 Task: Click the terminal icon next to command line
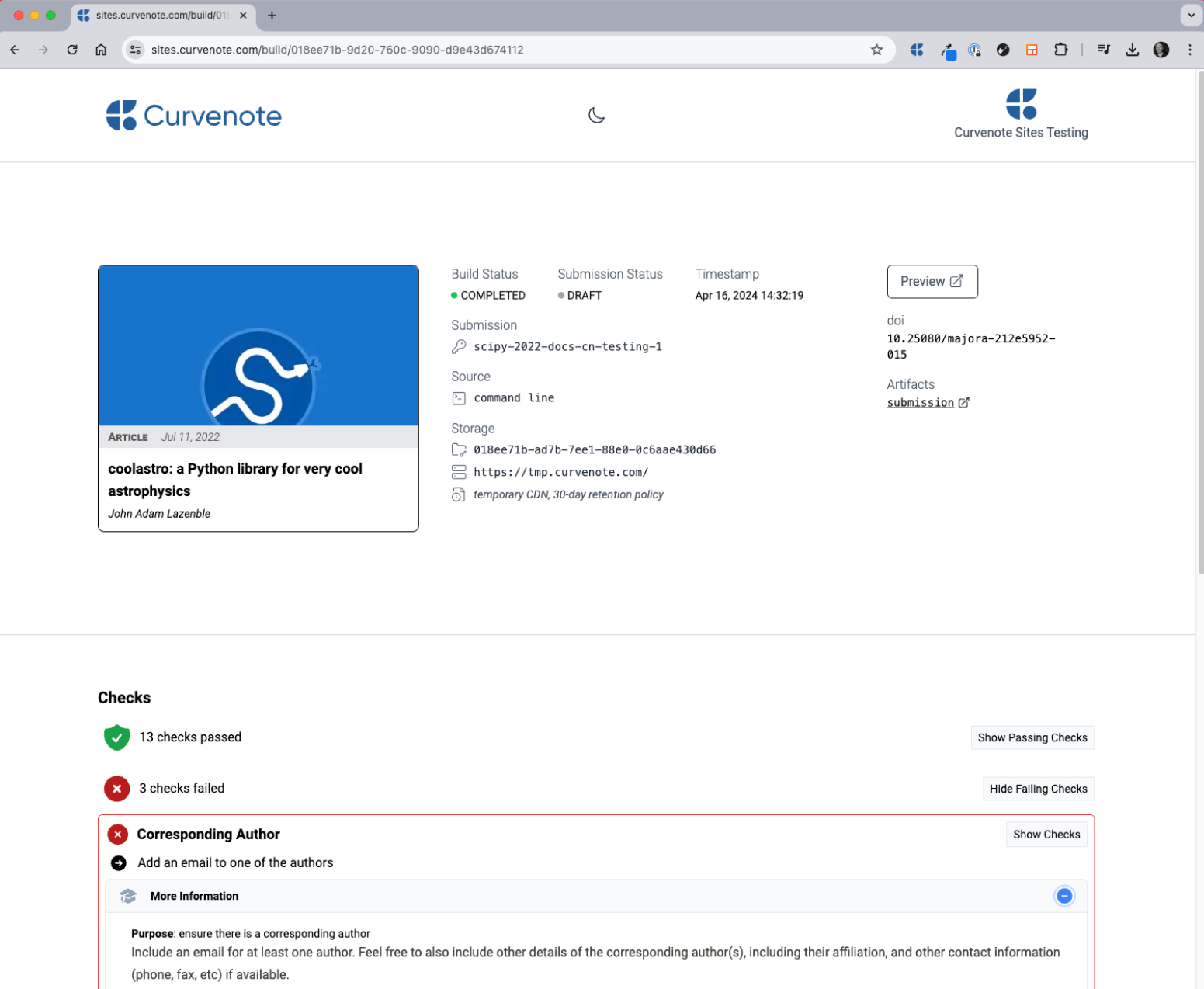[458, 397]
